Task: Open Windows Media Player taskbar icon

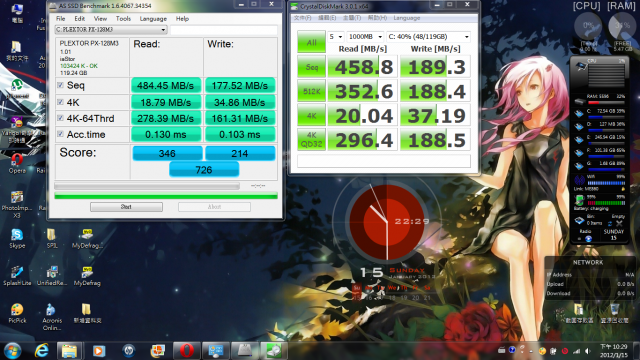Action: 99,351
